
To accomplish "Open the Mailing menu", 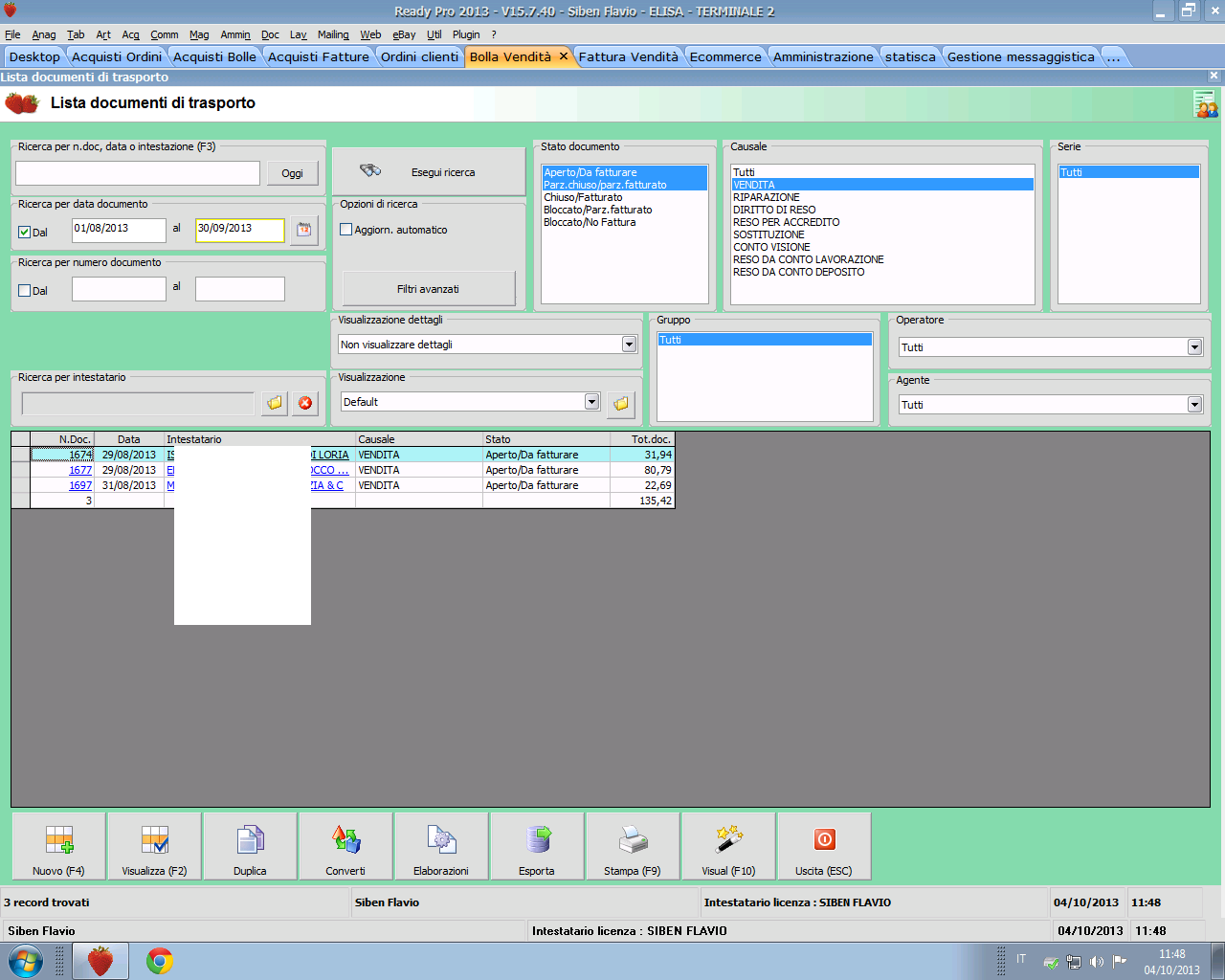I will (333, 34).
